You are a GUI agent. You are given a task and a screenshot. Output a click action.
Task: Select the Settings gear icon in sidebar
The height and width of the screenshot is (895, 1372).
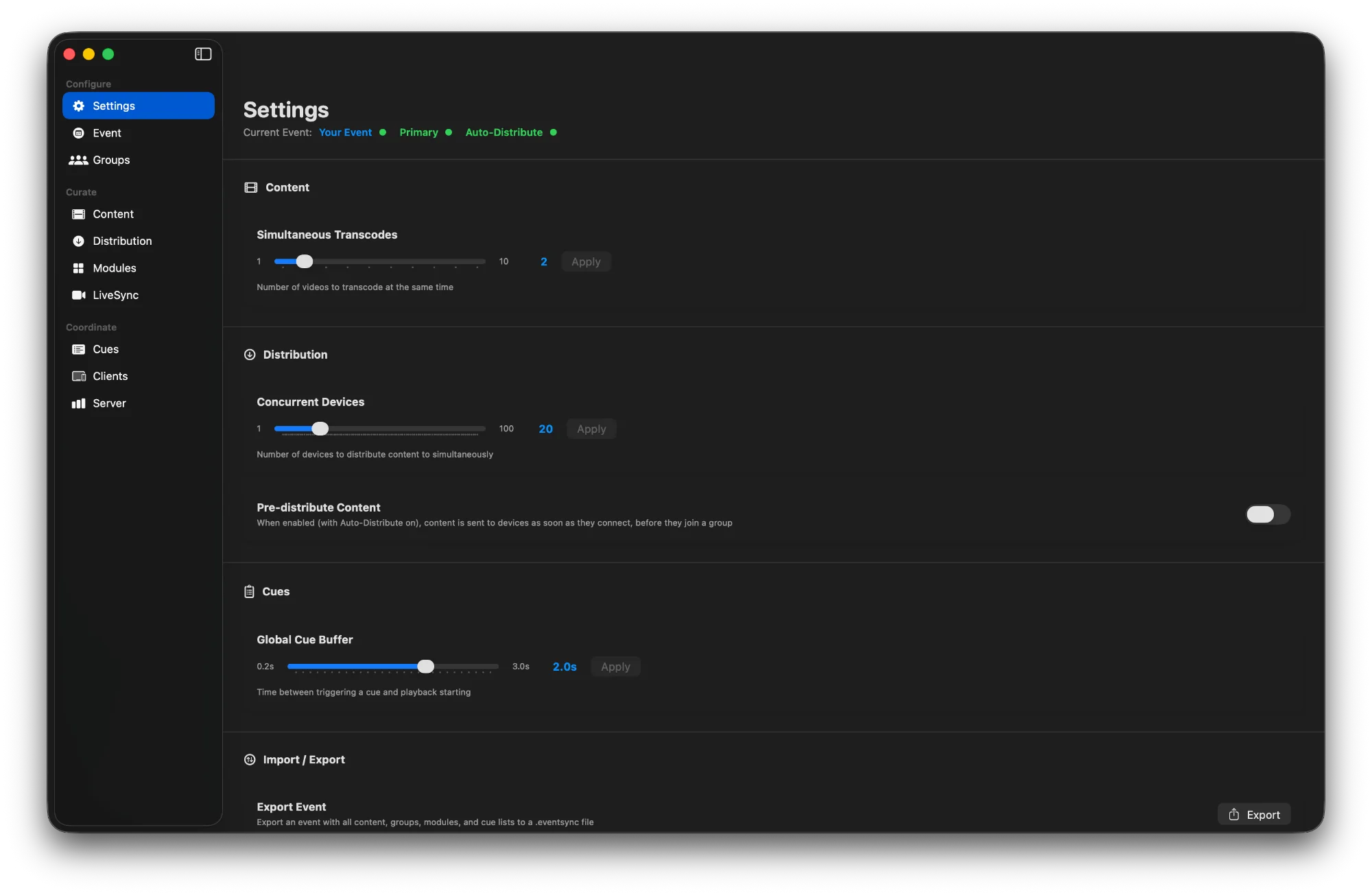(78, 106)
